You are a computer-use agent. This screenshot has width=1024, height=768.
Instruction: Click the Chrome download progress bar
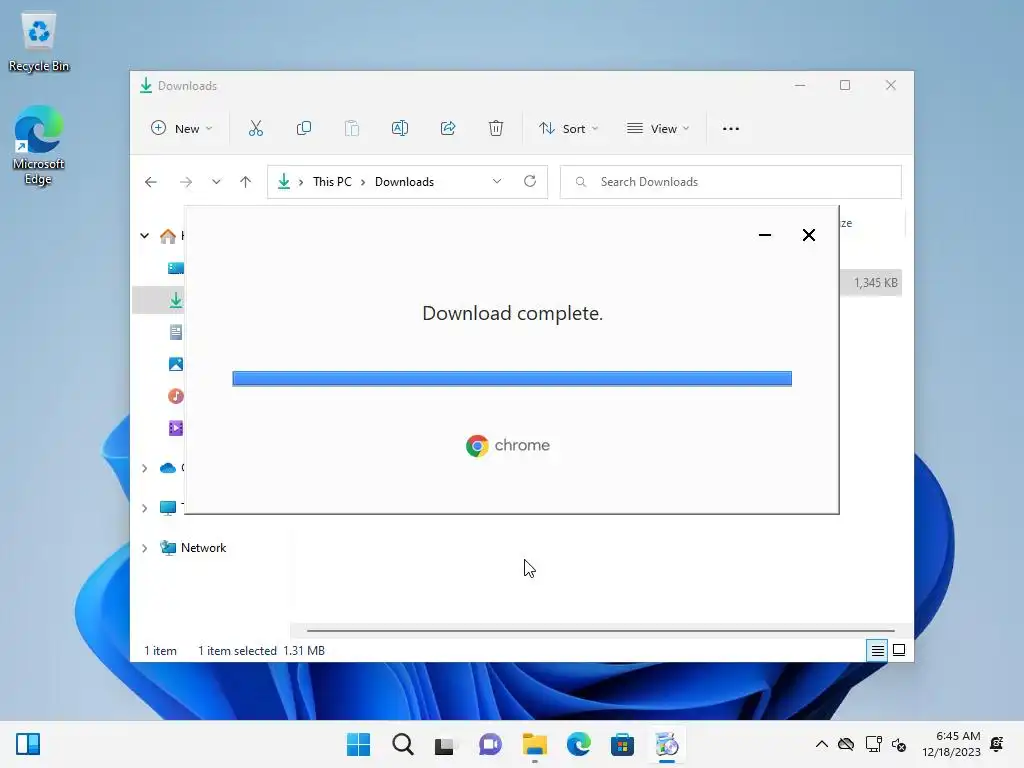[x=512, y=378]
